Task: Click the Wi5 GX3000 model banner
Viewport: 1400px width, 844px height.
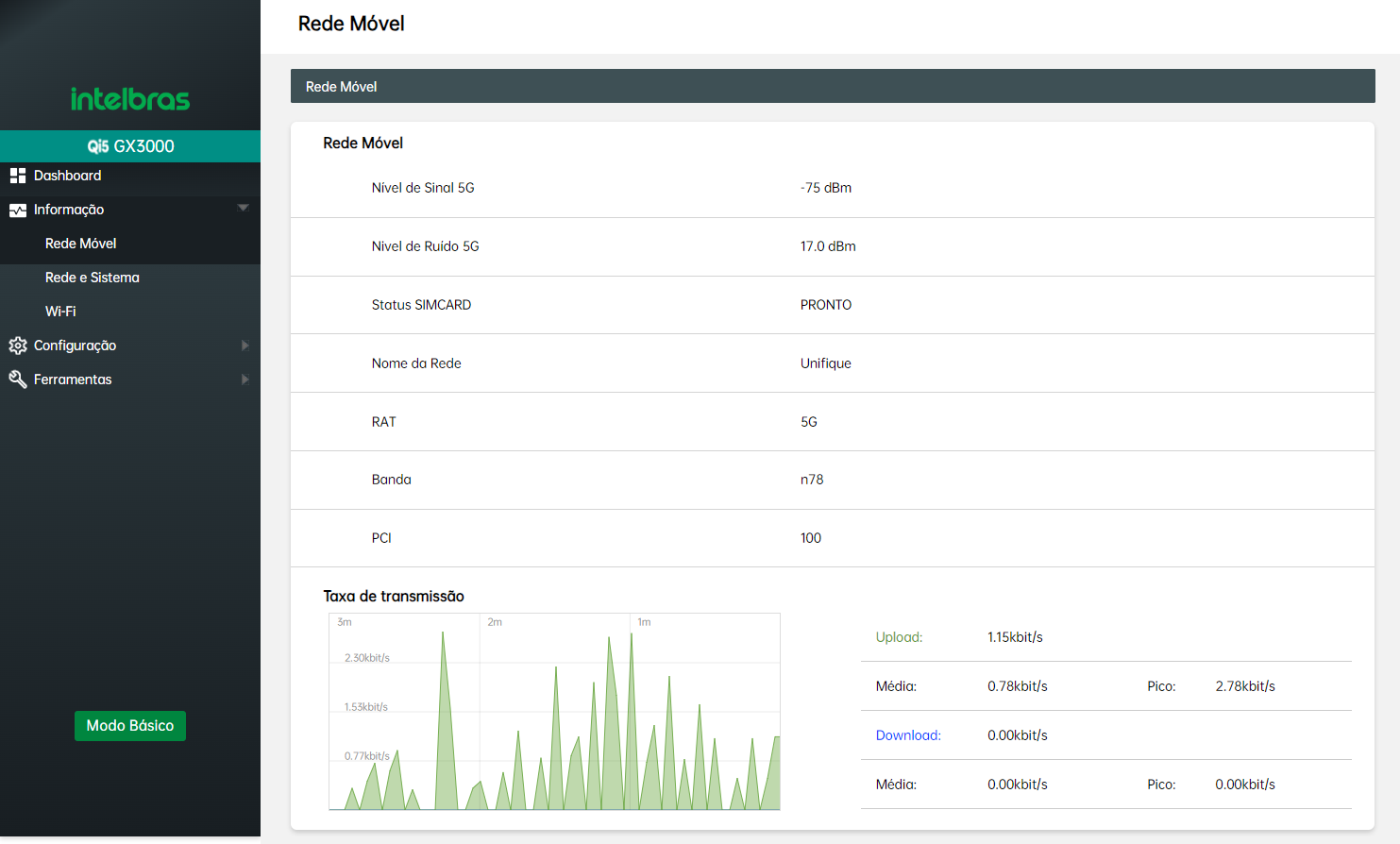Action: 130,146
